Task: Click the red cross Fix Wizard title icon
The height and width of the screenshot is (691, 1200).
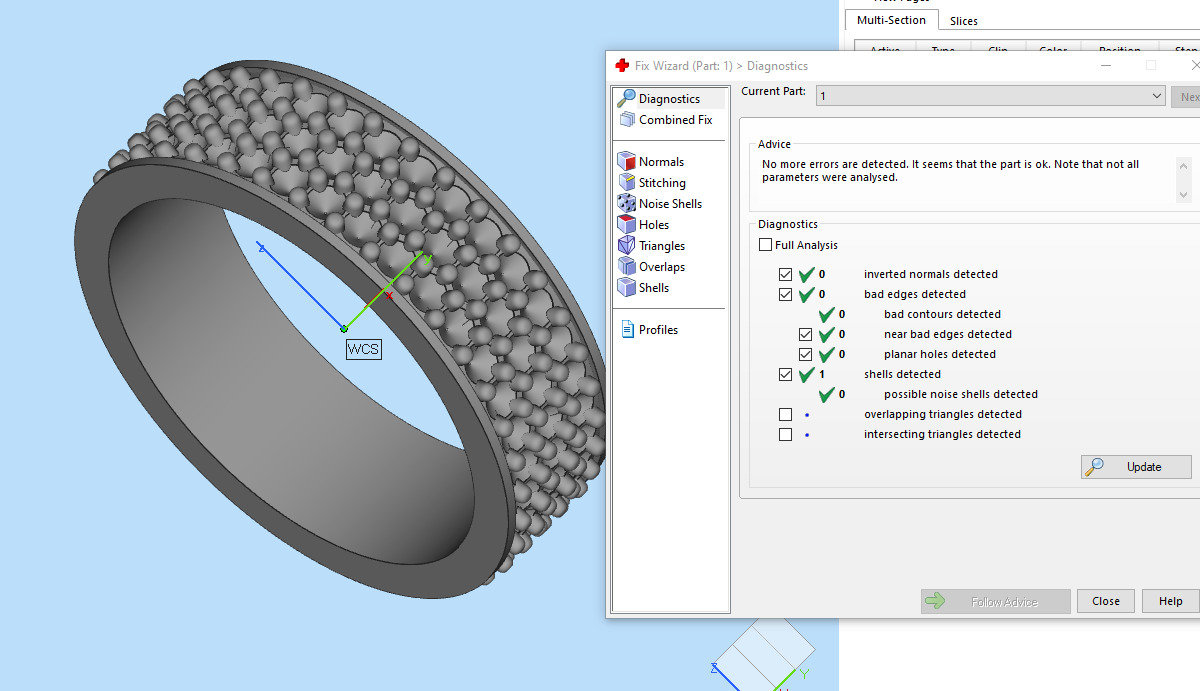Action: pos(621,66)
